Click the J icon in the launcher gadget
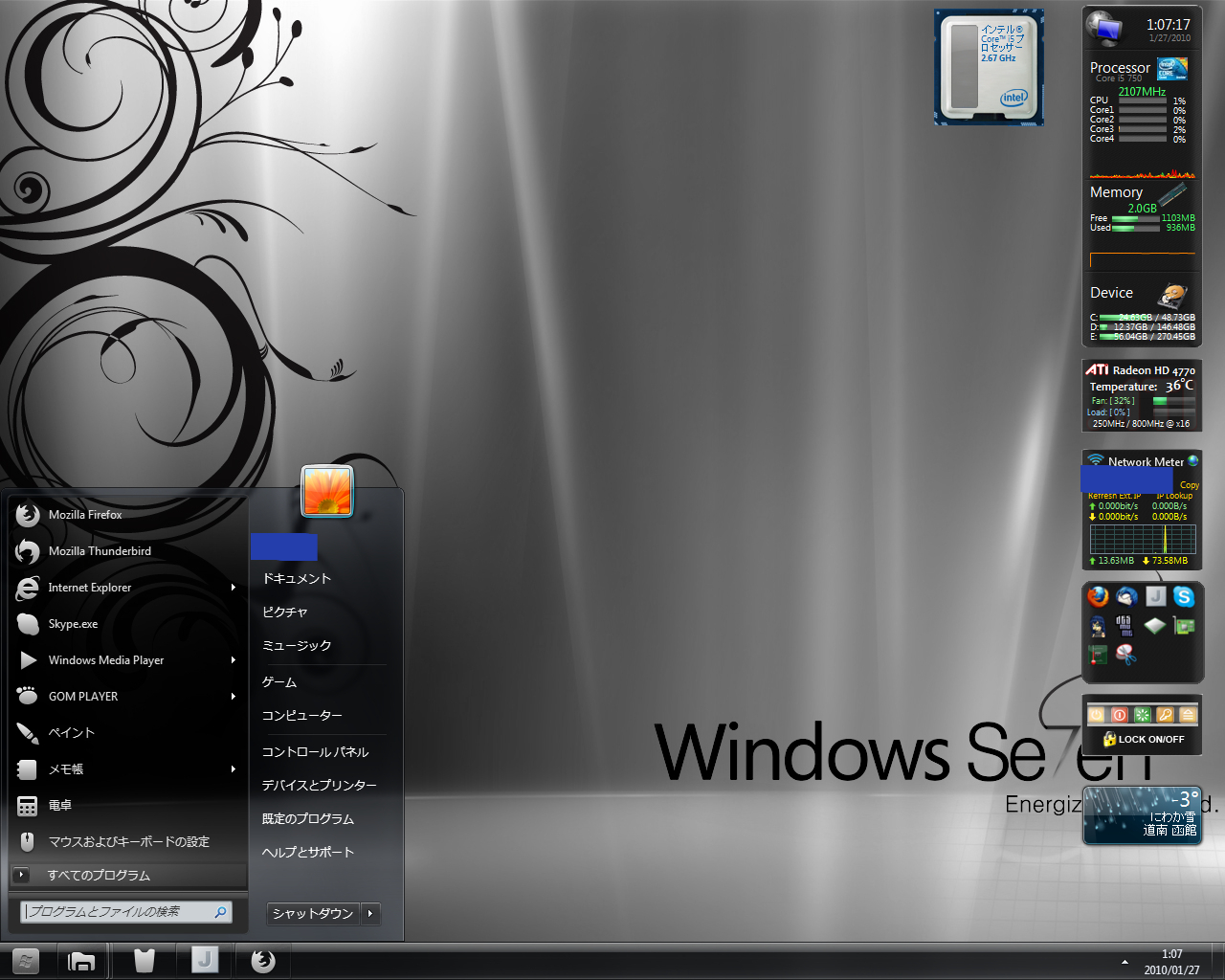 coord(1155,597)
